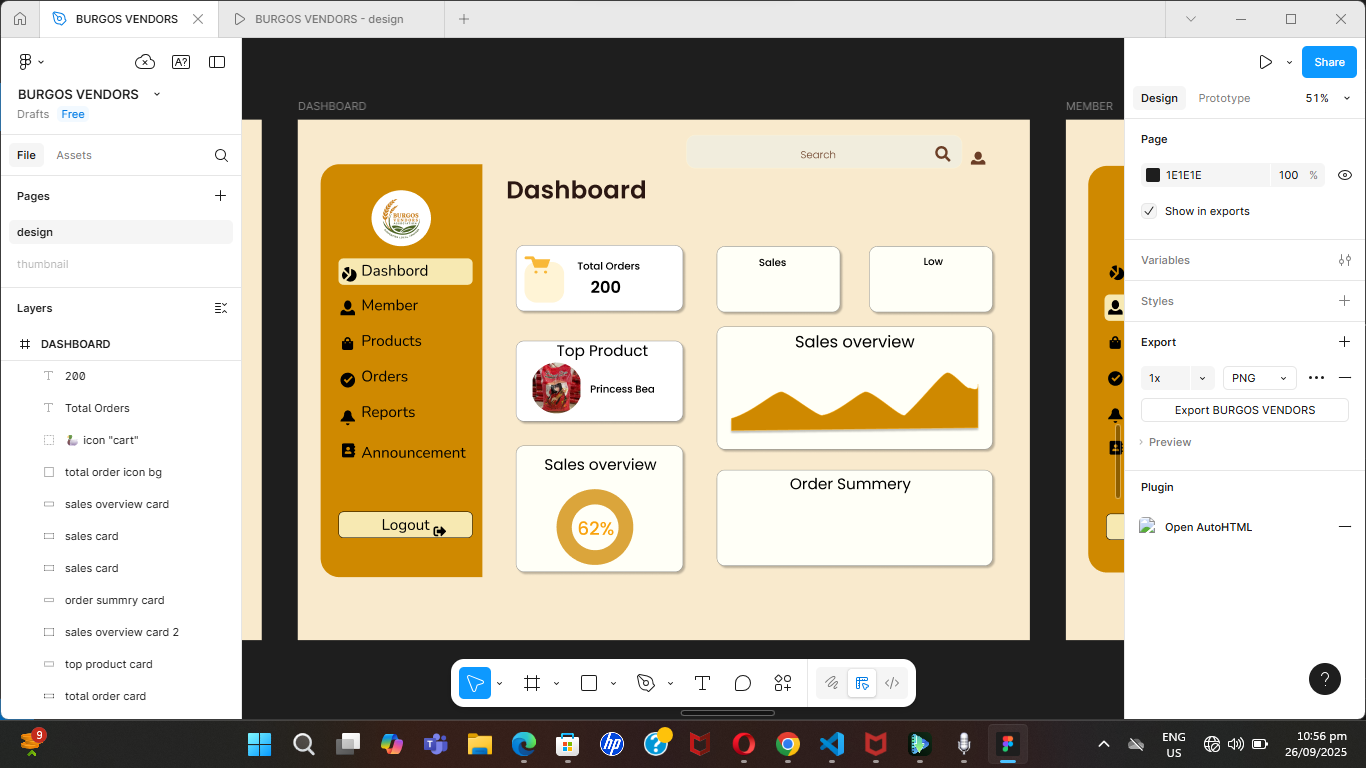1366x768 pixels.
Task: Click the search icon in File panel
Action: [x=221, y=155]
